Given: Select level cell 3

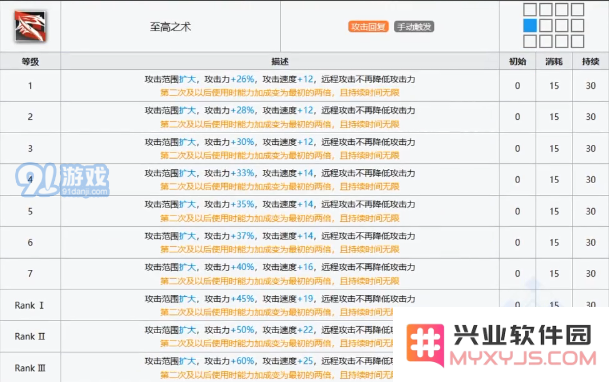Looking at the screenshot, I should click(30, 148).
